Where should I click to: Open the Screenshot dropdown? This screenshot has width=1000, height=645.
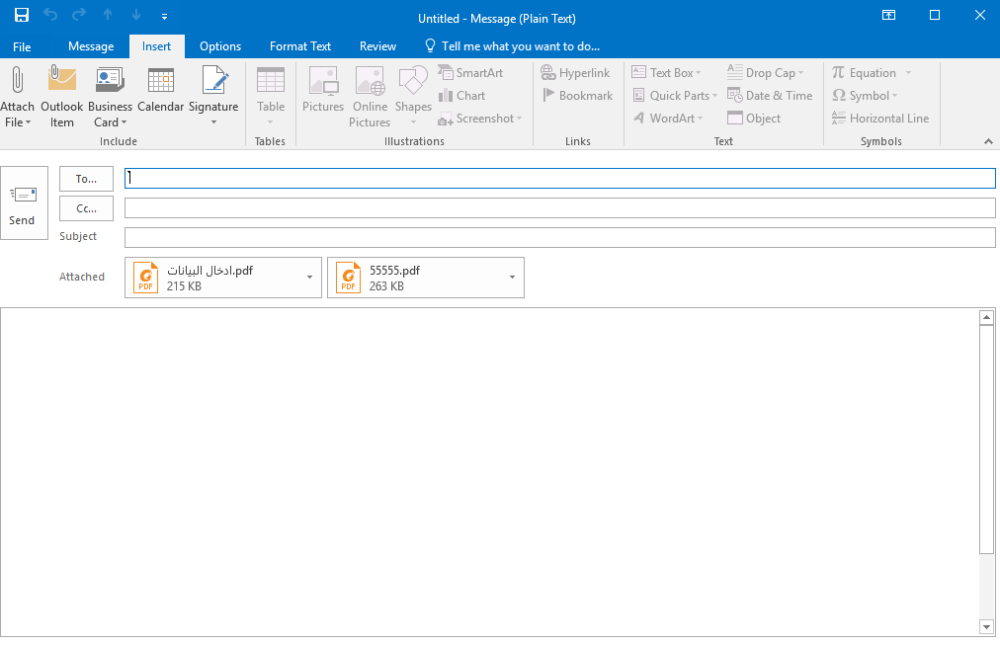[480, 119]
